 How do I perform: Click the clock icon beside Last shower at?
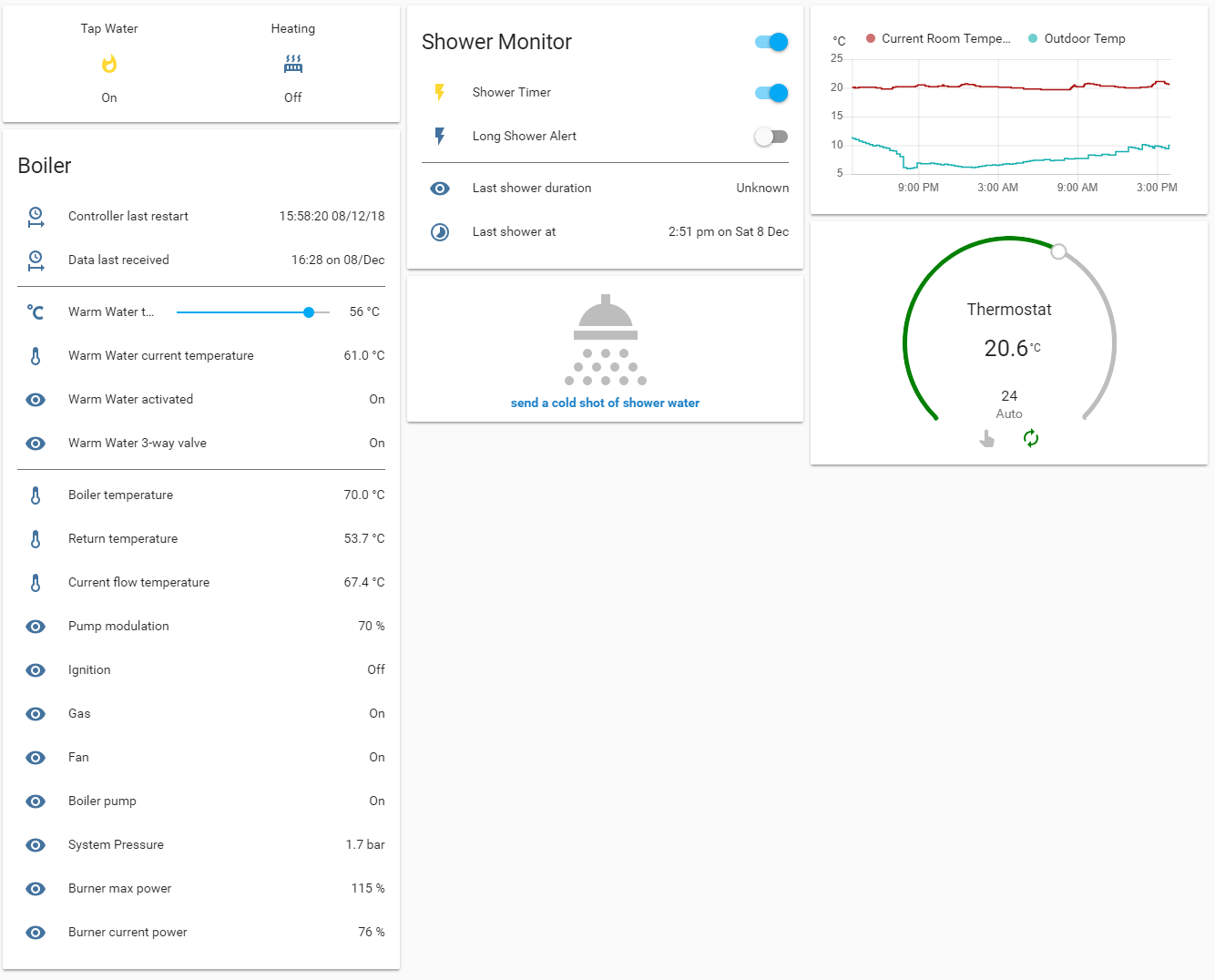tap(440, 231)
